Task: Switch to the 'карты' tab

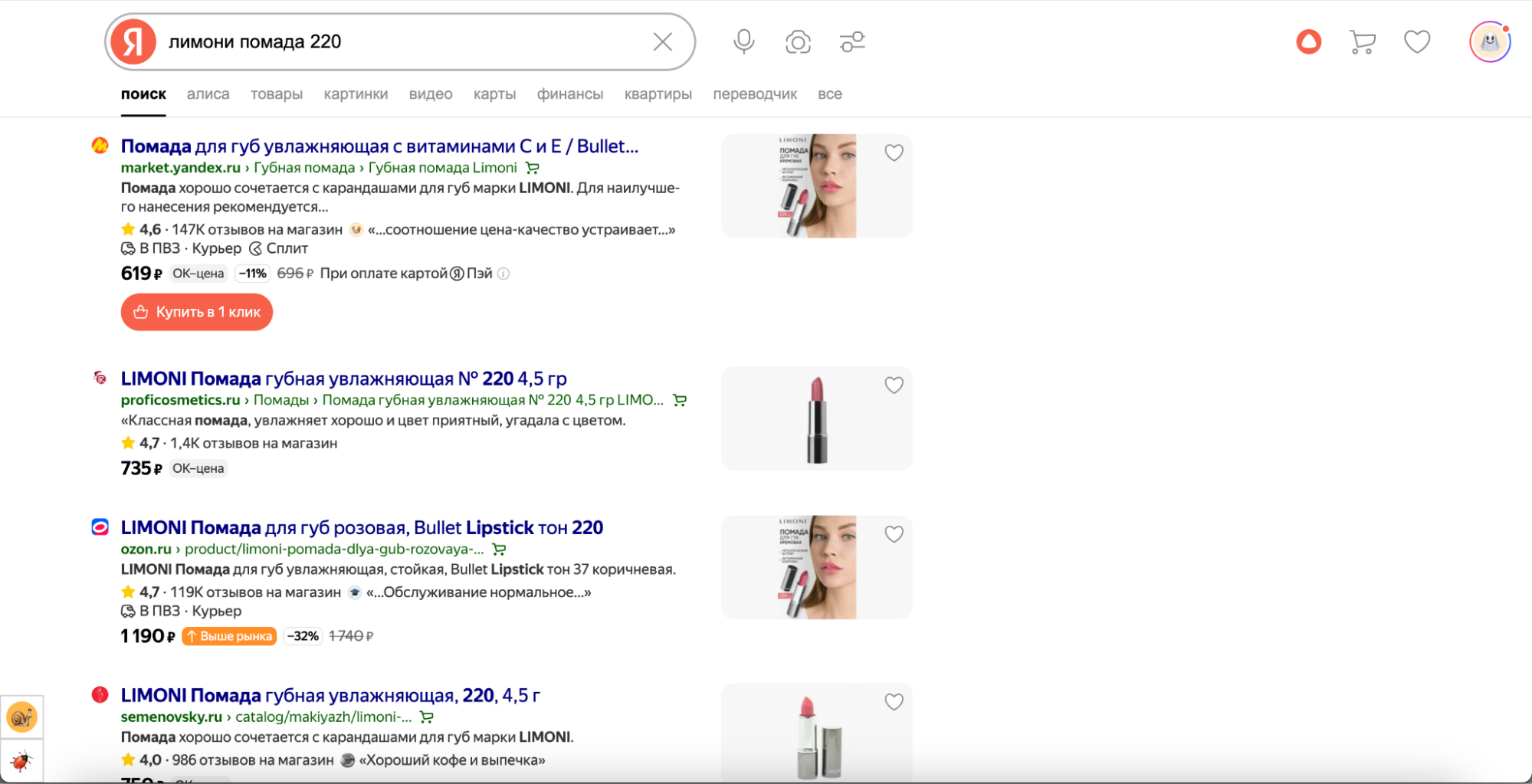Action: [494, 94]
